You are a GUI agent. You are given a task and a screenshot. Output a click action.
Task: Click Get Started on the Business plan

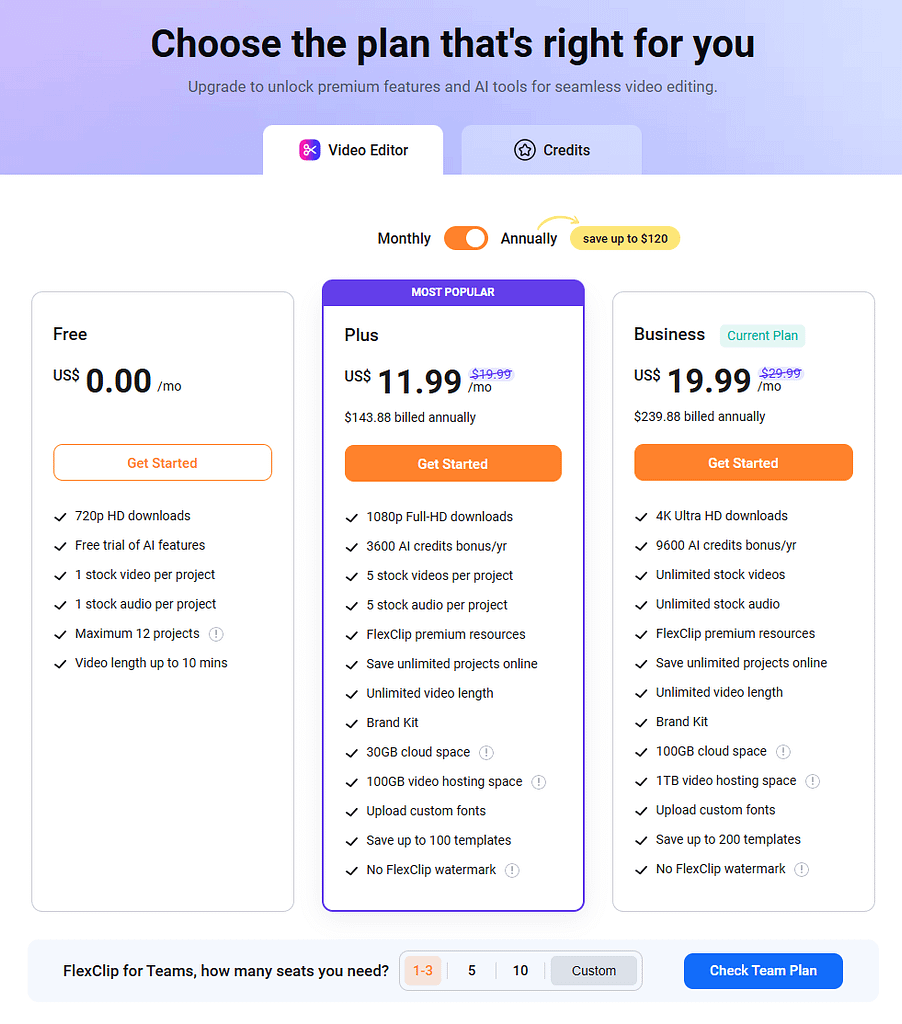tap(743, 463)
